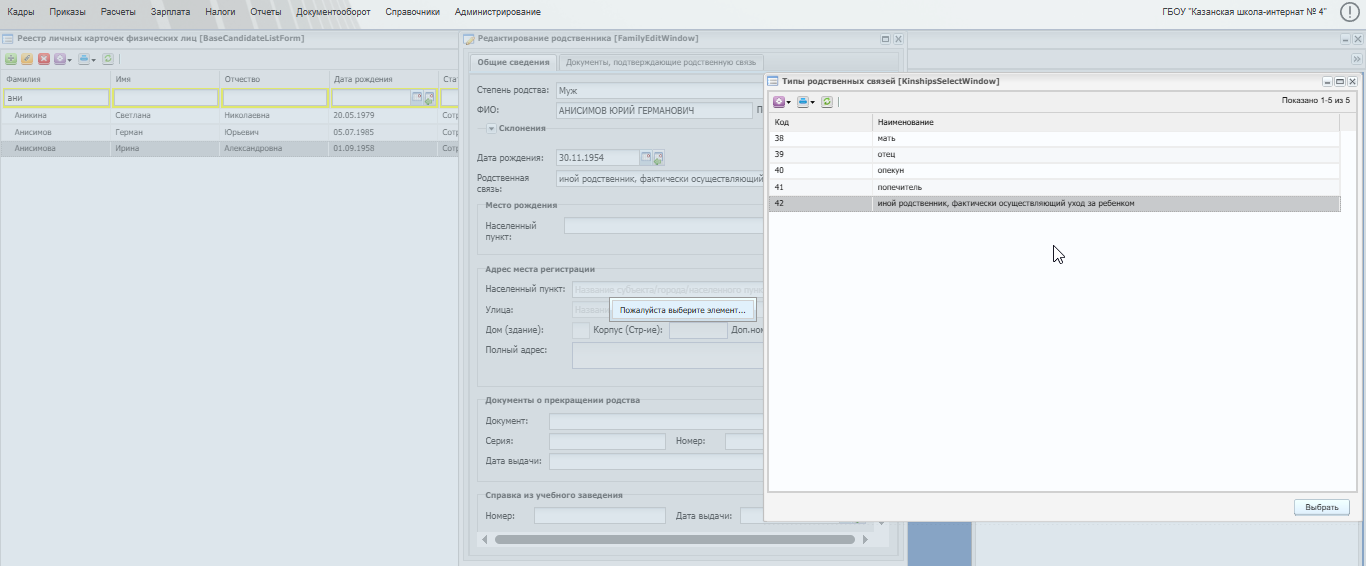This screenshot has height=566, width=1366.
Task: Close the Kinships select window
Action: tap(1352, 81)
